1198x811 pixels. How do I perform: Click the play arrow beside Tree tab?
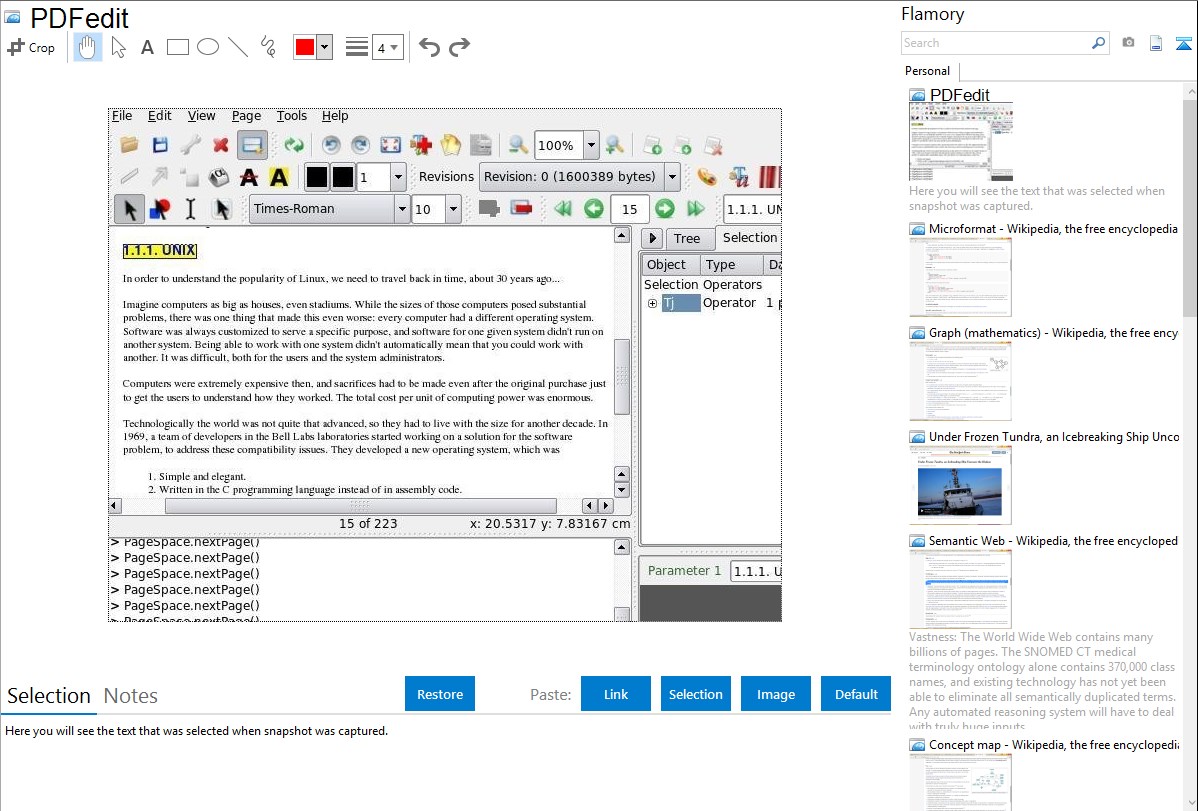point(652,238)
